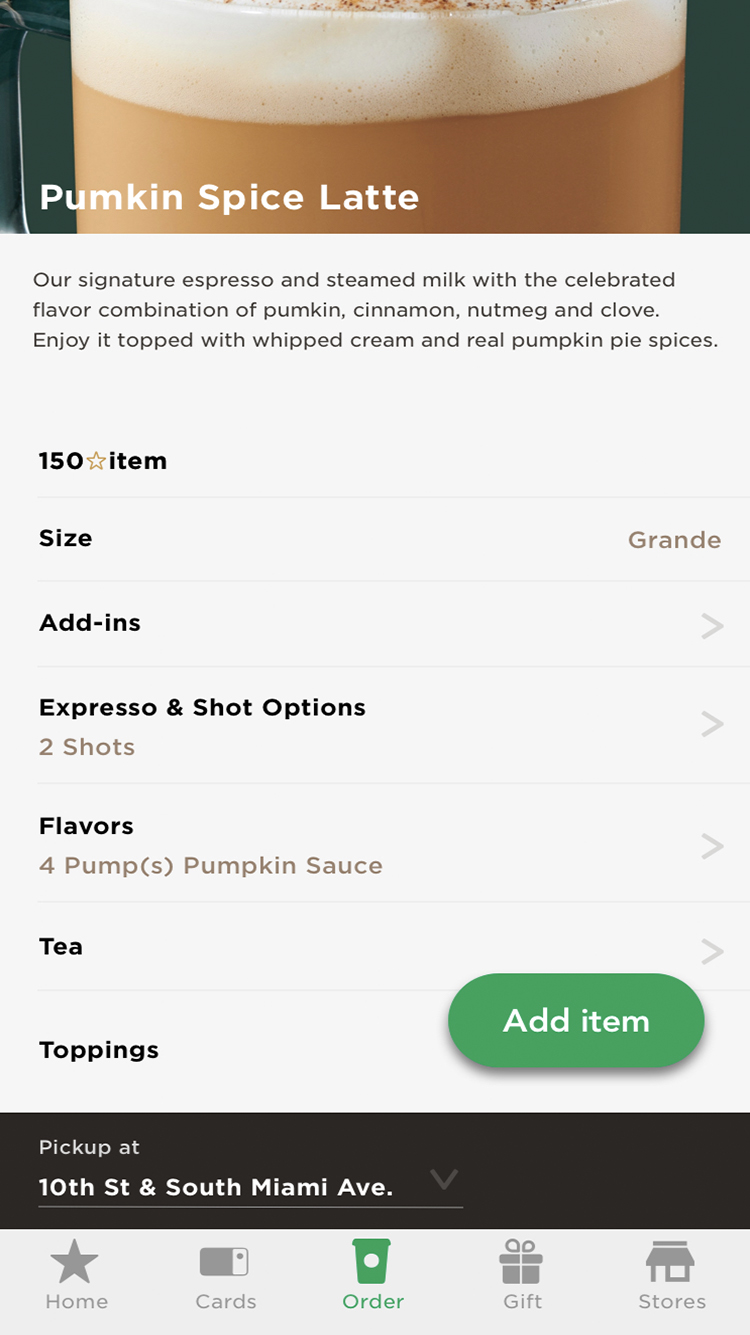Tap the Home star icon
This screenshot has width=750, height=1335.
pos(75,1262)
